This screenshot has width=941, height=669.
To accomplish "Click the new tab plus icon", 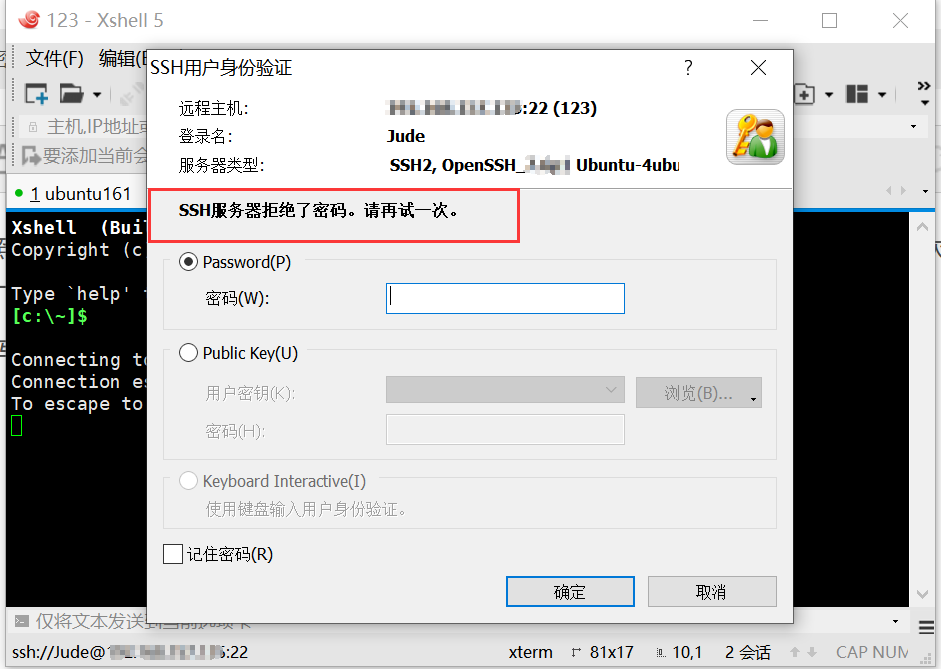I will [x=805, y=94].
